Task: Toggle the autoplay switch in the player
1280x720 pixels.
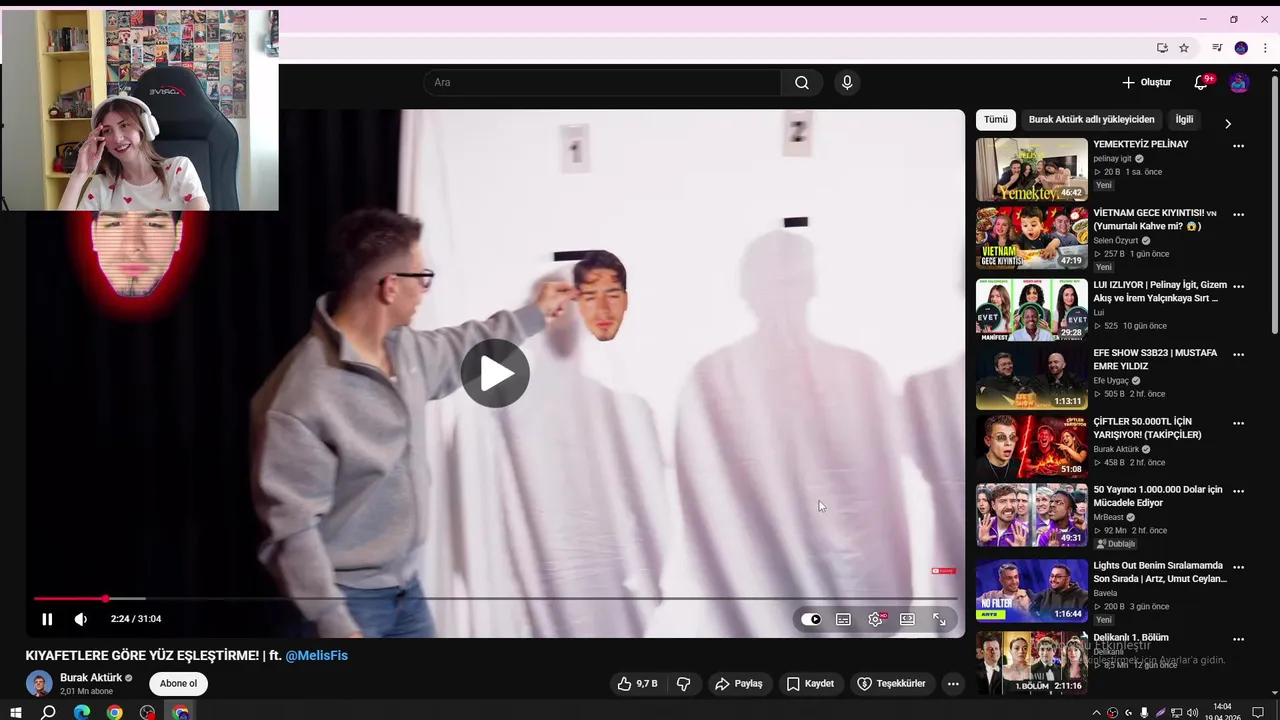Action: [811, 619]
